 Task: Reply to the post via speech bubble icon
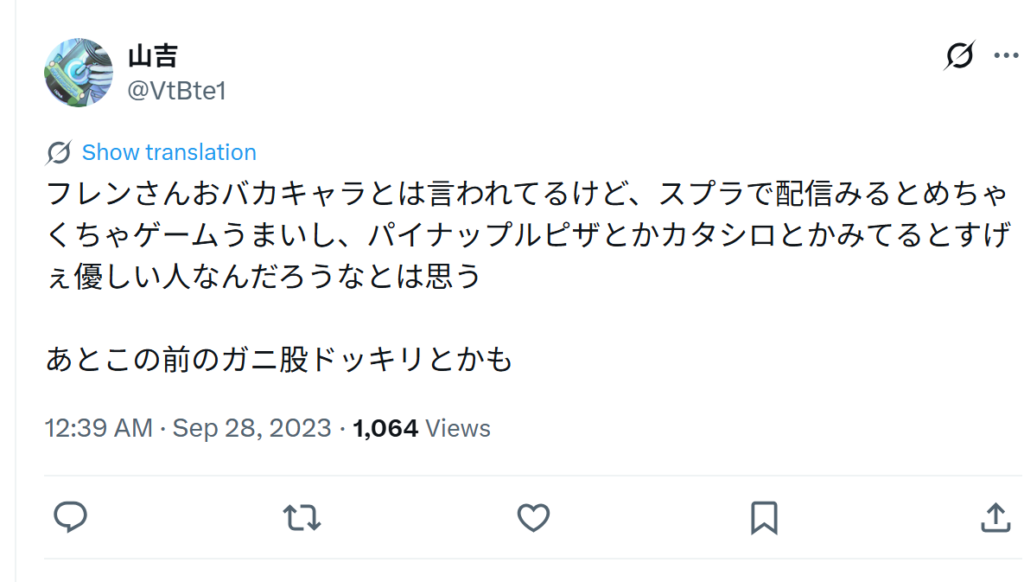point(69,517)
